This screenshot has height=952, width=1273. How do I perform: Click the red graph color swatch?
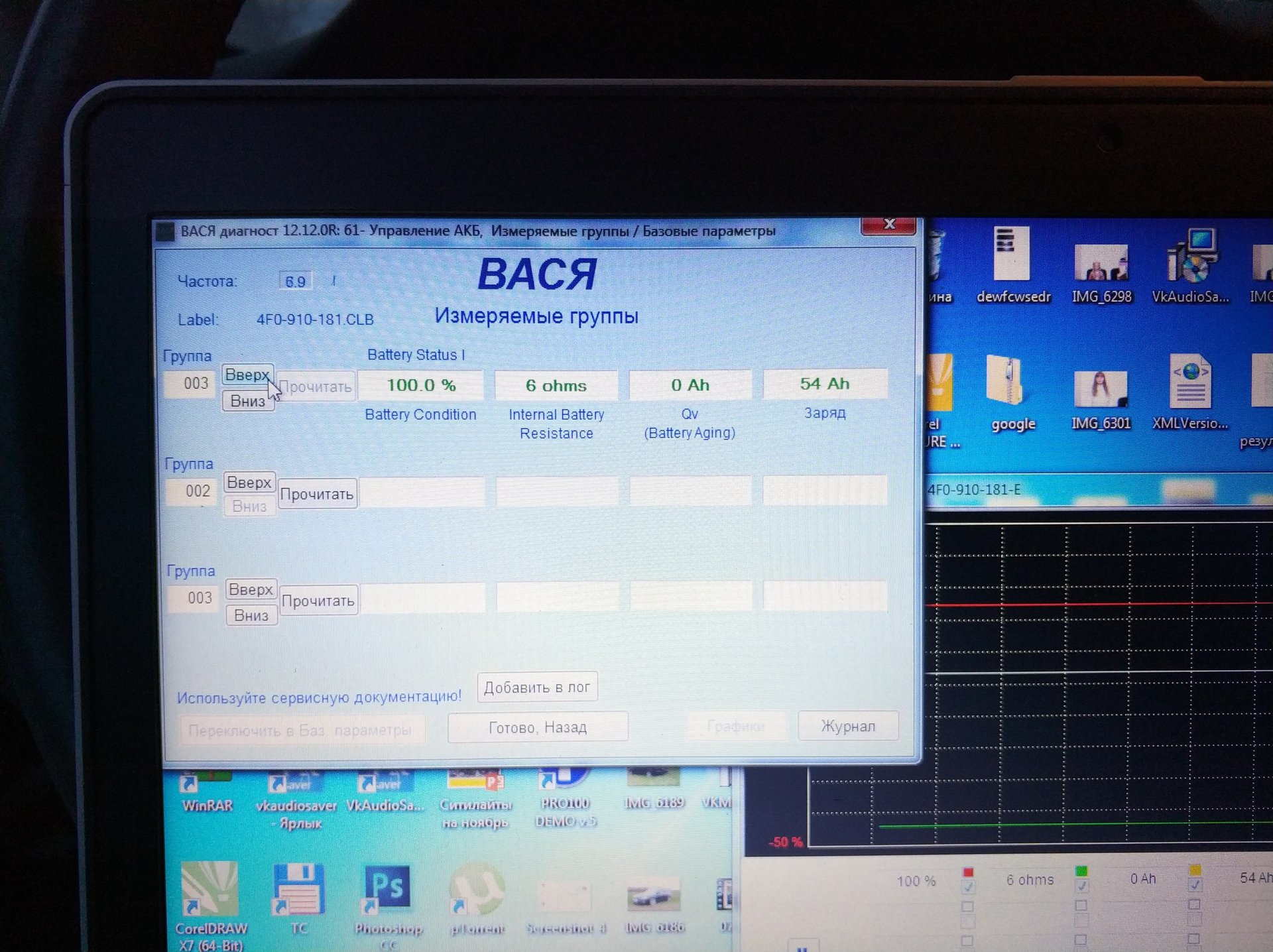pos(968,872)
